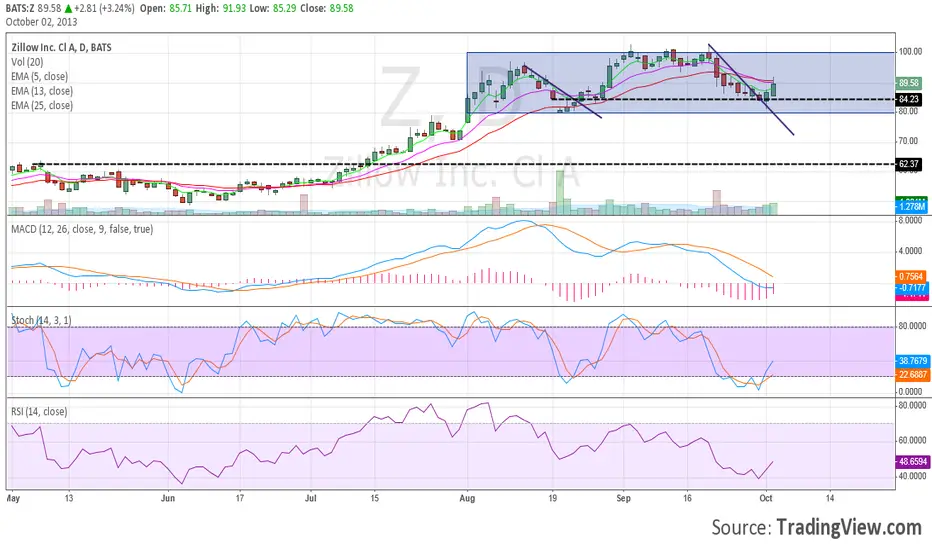Select the EMA (5, close) indicator label
The height and width of the screenshot is (550, 932).
pos(39,76)
